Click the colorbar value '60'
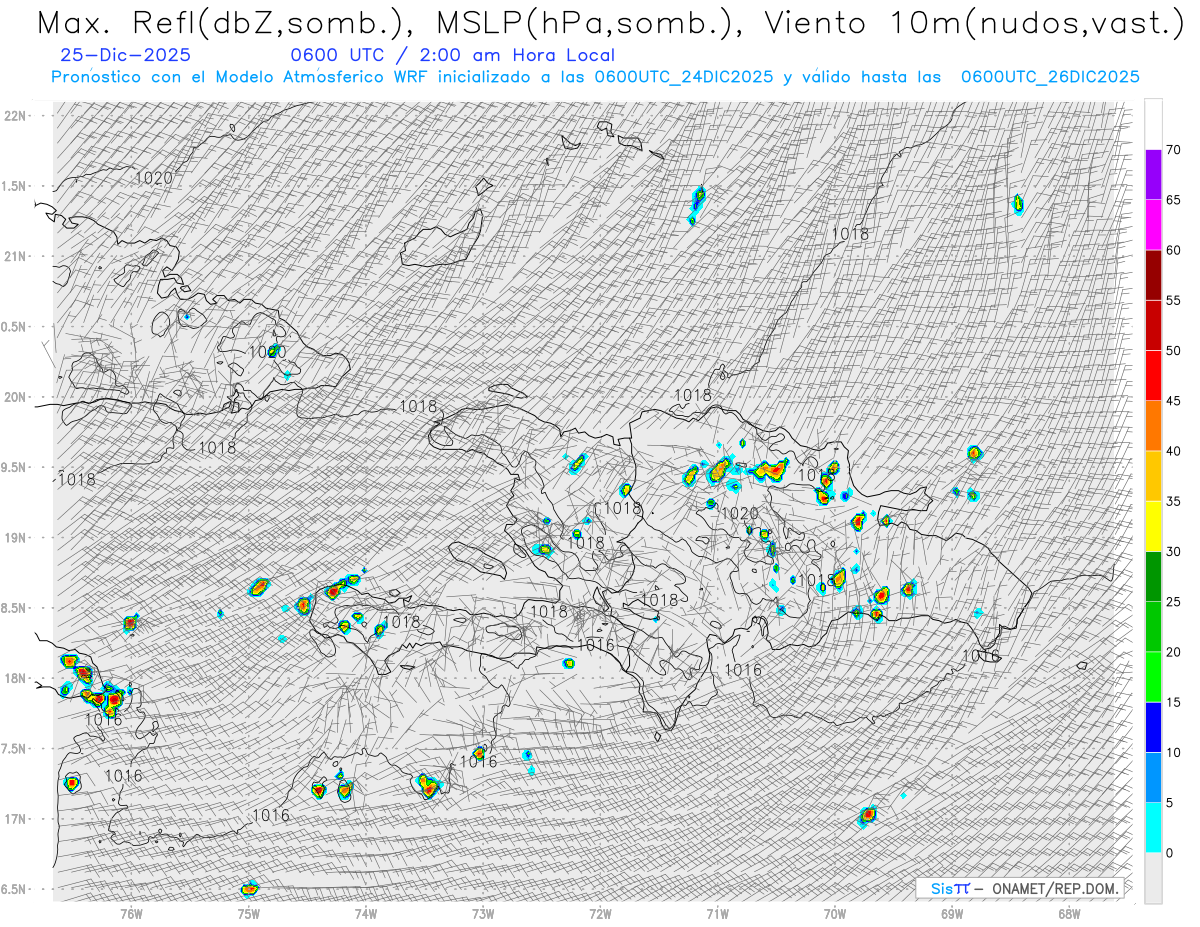This screenshot has width=1200, height=927. (x=1173, y=250)
